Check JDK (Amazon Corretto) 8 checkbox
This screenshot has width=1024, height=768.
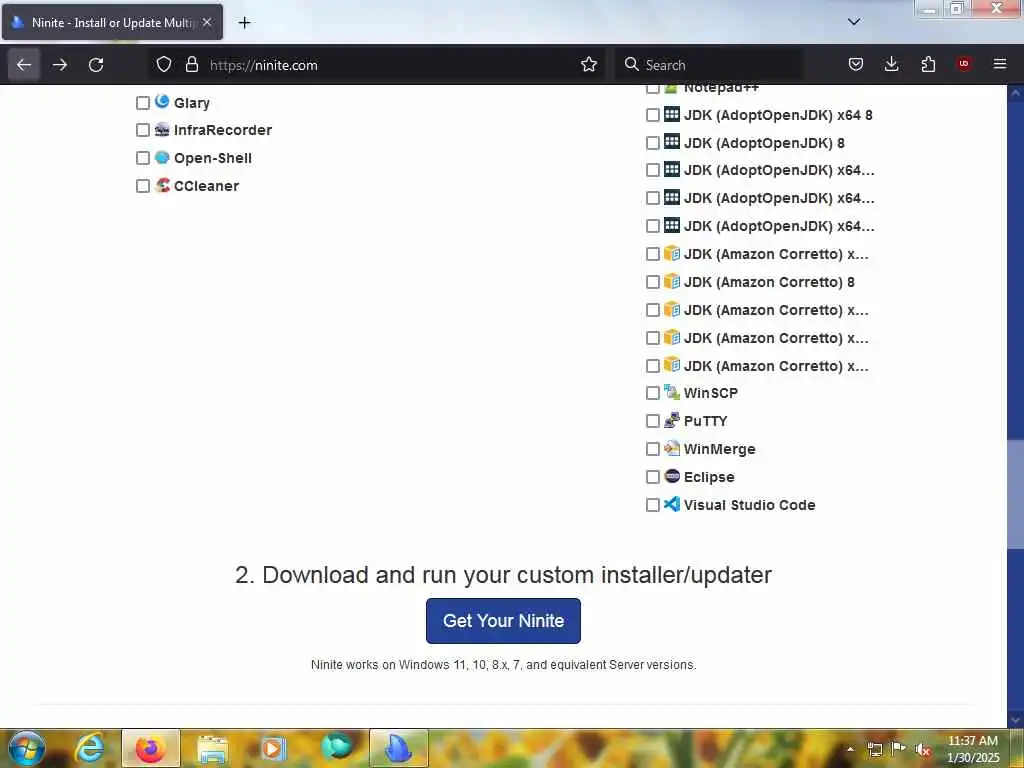(x=652, y=282)
